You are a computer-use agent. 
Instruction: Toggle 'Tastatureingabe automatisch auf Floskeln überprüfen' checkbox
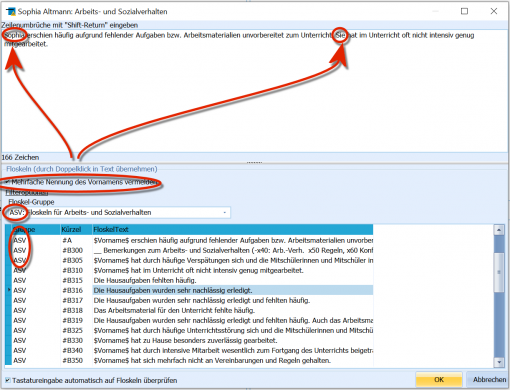click(7, 380)
